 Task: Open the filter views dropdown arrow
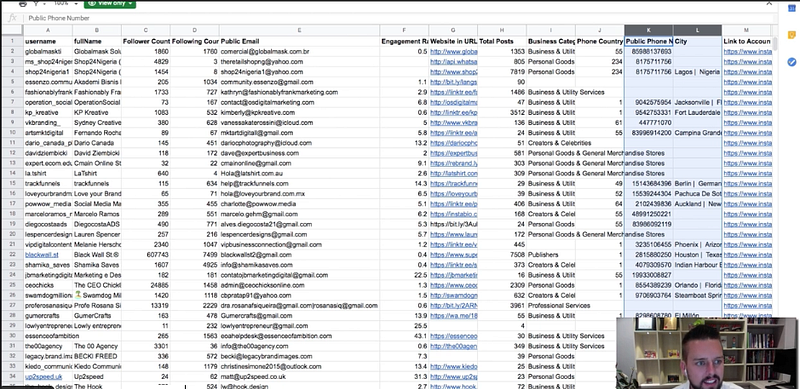tap(45, 4)
